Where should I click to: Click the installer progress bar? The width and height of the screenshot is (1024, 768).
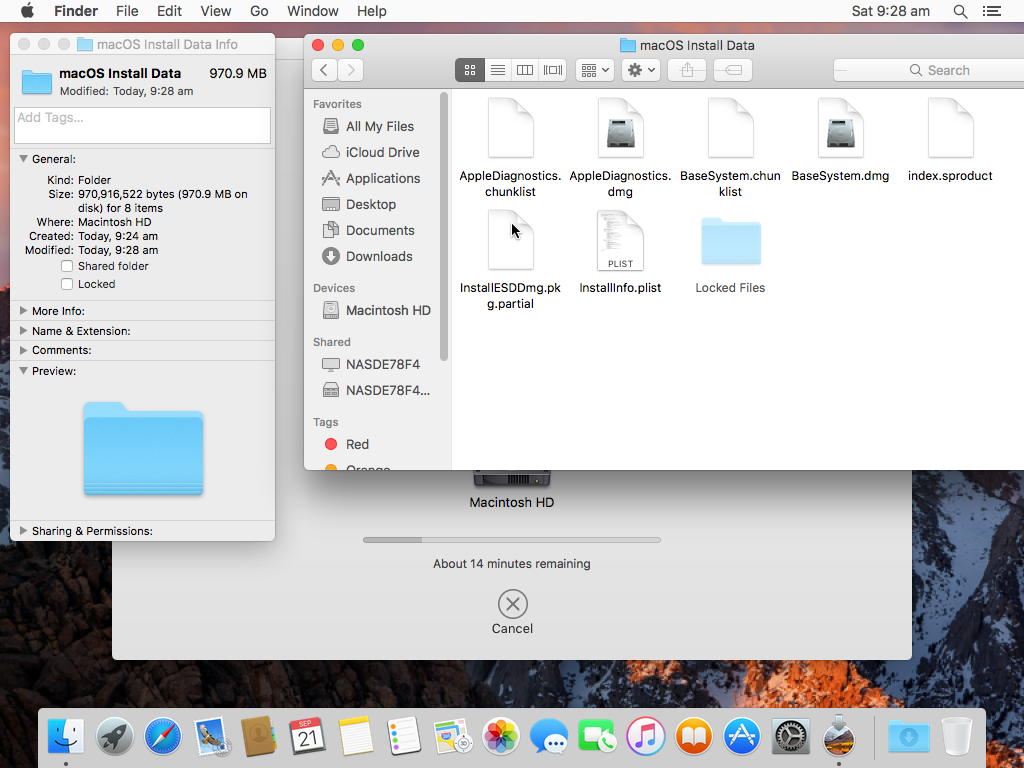coord(512,540)
